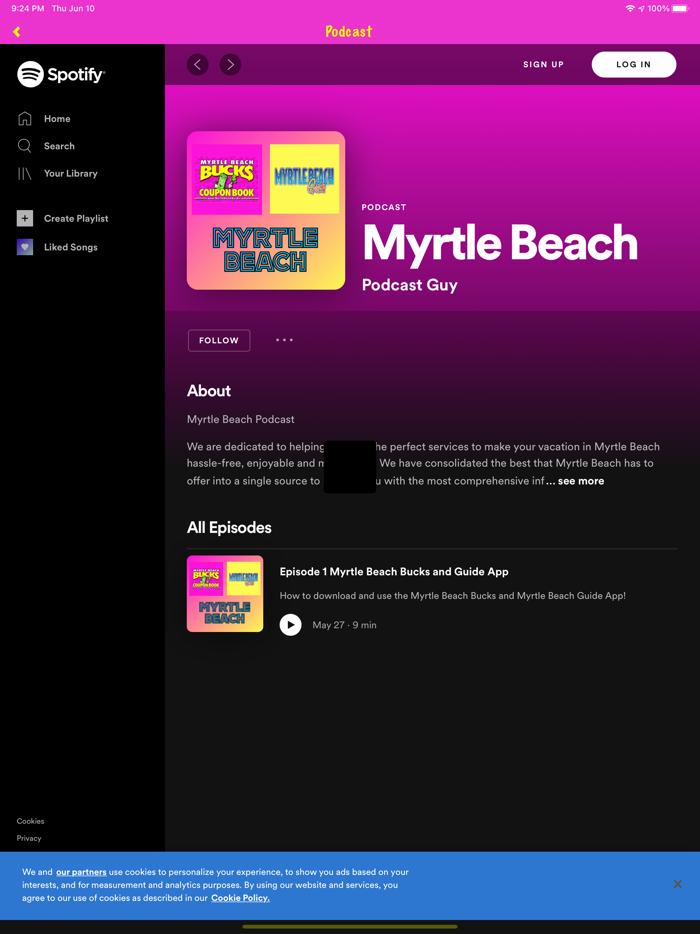700x934 pixels.
Task: Tap the Podcast title in pink header
Action: tap(349, 32)
